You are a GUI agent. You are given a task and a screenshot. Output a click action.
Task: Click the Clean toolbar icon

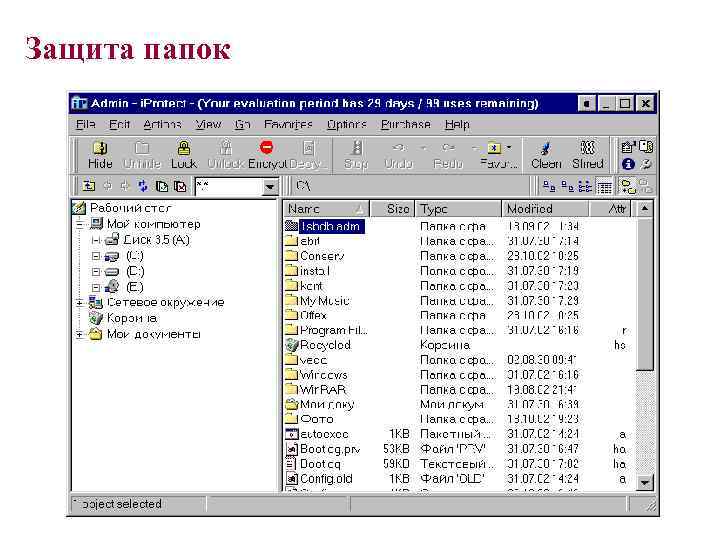click(546, 148)
